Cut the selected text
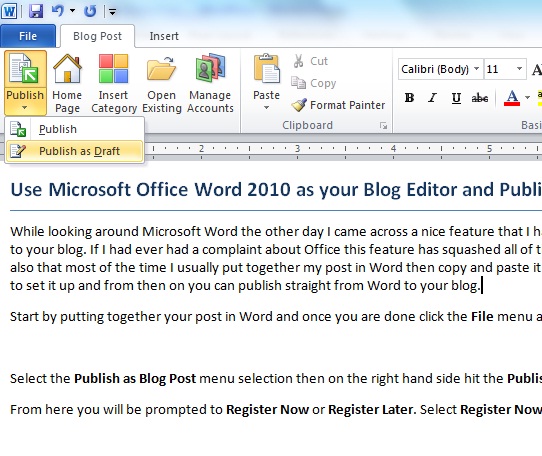 [310, 61]
